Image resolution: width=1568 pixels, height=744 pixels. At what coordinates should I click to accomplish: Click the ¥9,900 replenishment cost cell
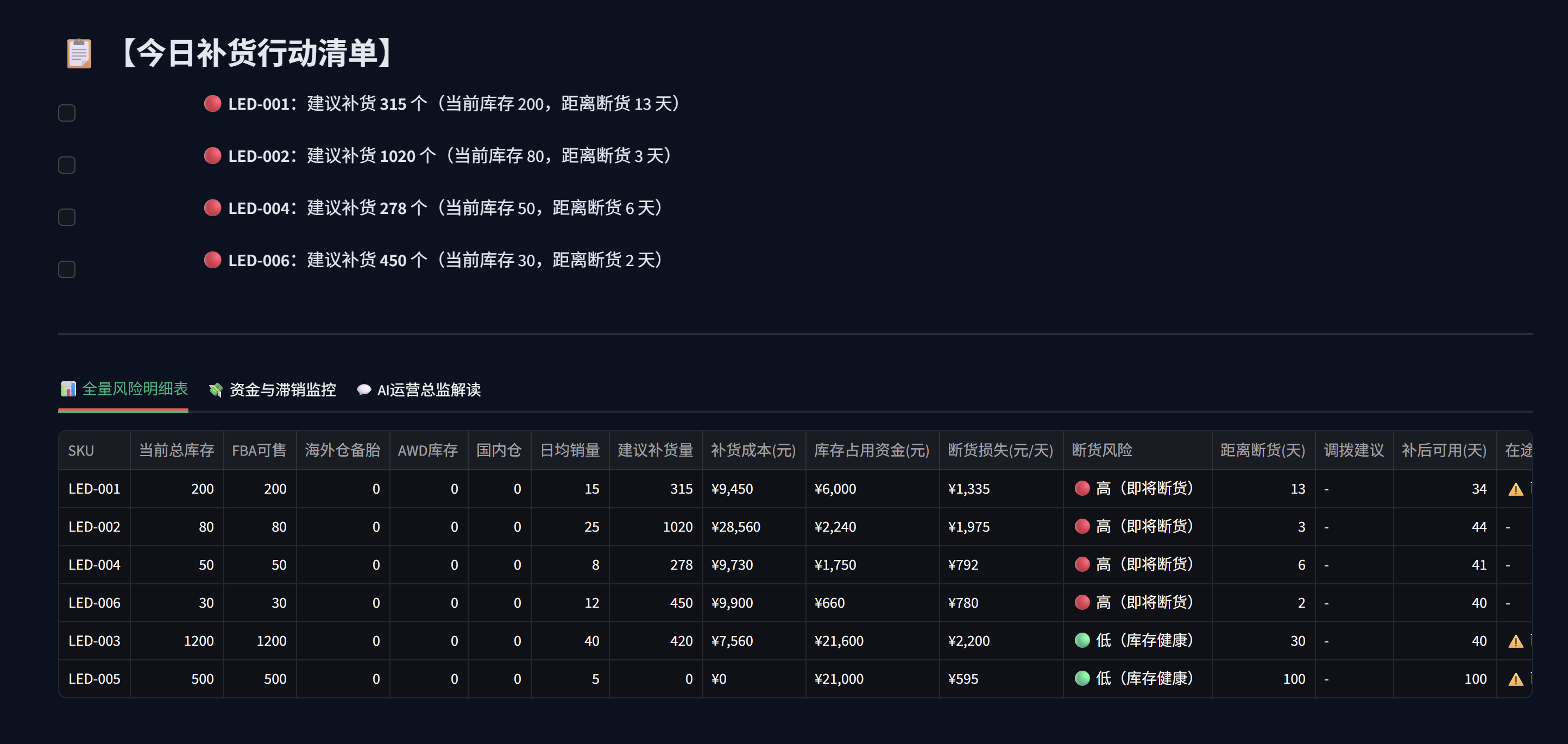coord(754,603)
